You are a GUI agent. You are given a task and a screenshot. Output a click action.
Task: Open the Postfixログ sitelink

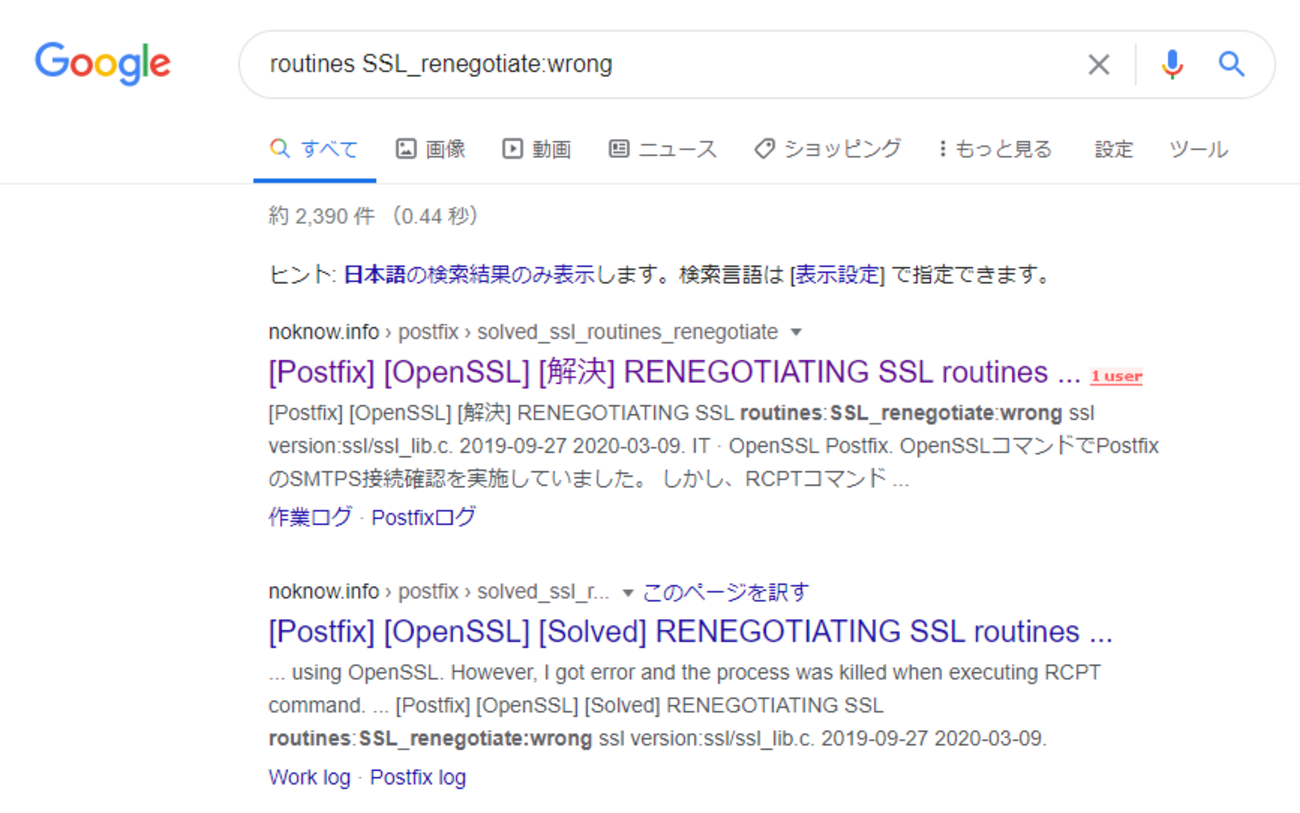tap(424, 517)
